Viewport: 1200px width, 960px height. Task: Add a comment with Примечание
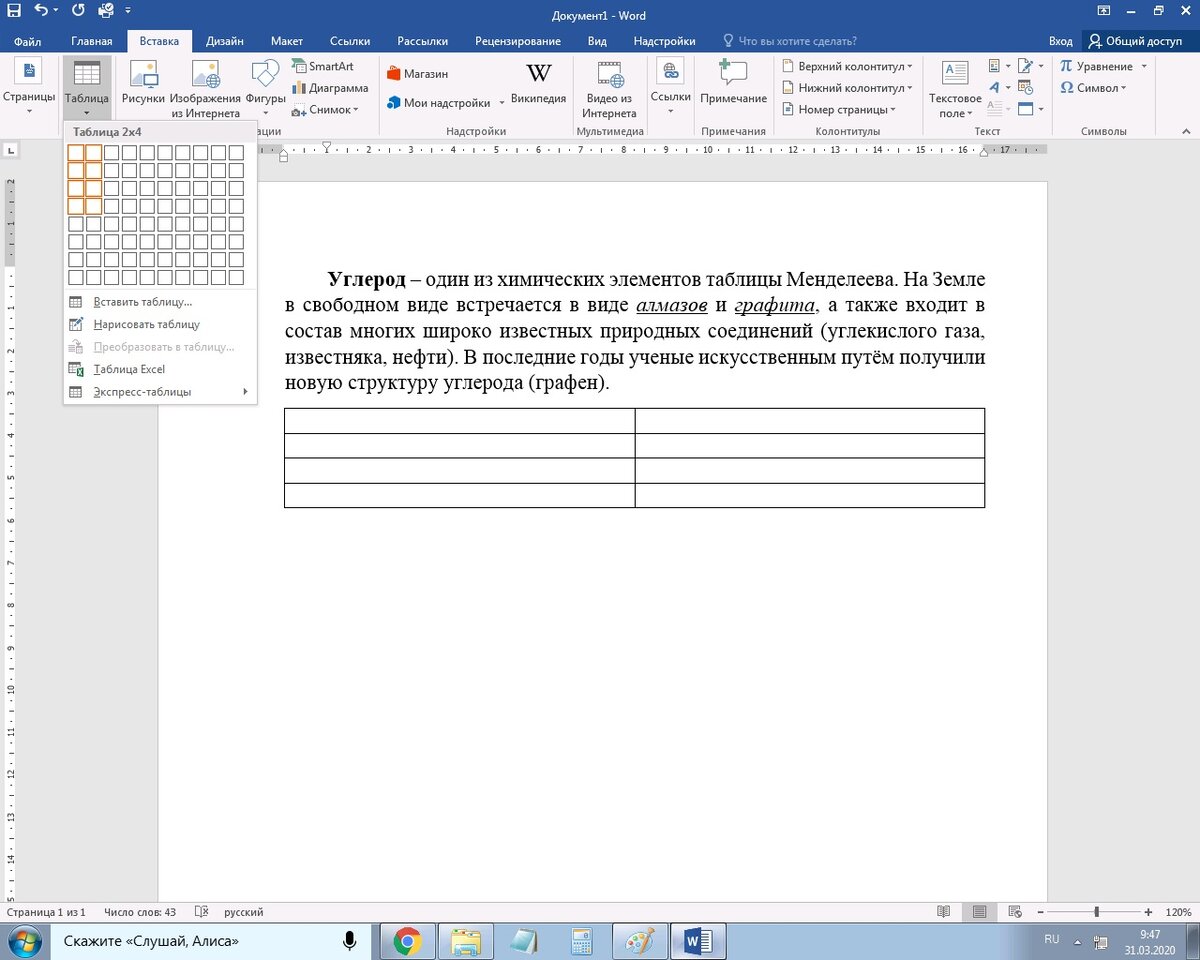click(x=733, y=83)
